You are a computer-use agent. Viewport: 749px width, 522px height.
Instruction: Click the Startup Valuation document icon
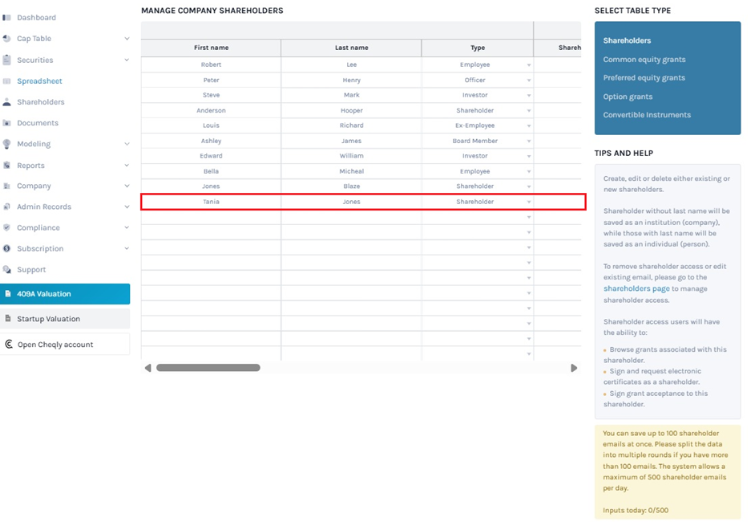8,318
